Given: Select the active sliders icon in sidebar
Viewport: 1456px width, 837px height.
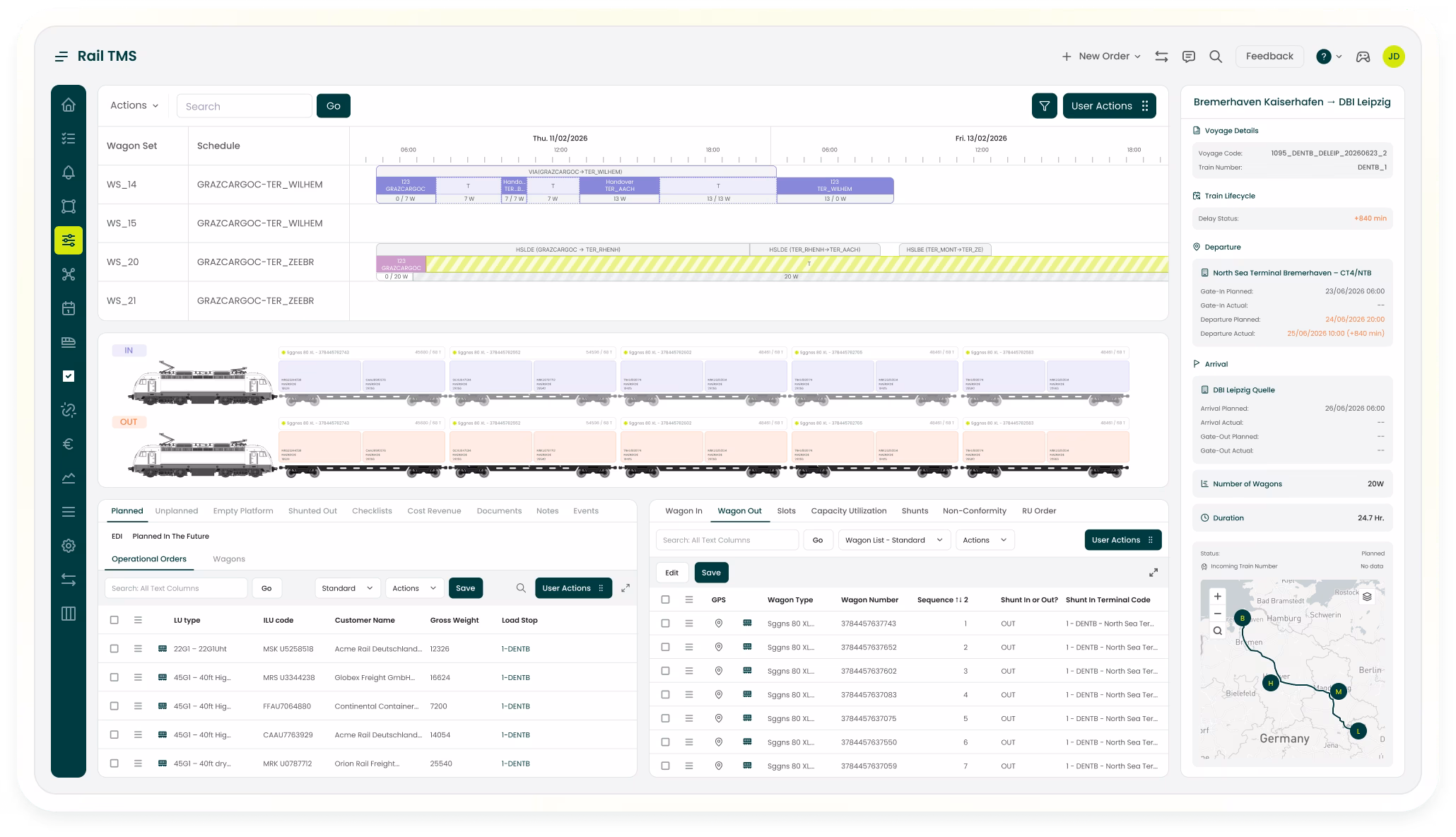Looking at the screenshot, I should click(x=69, y=240).
